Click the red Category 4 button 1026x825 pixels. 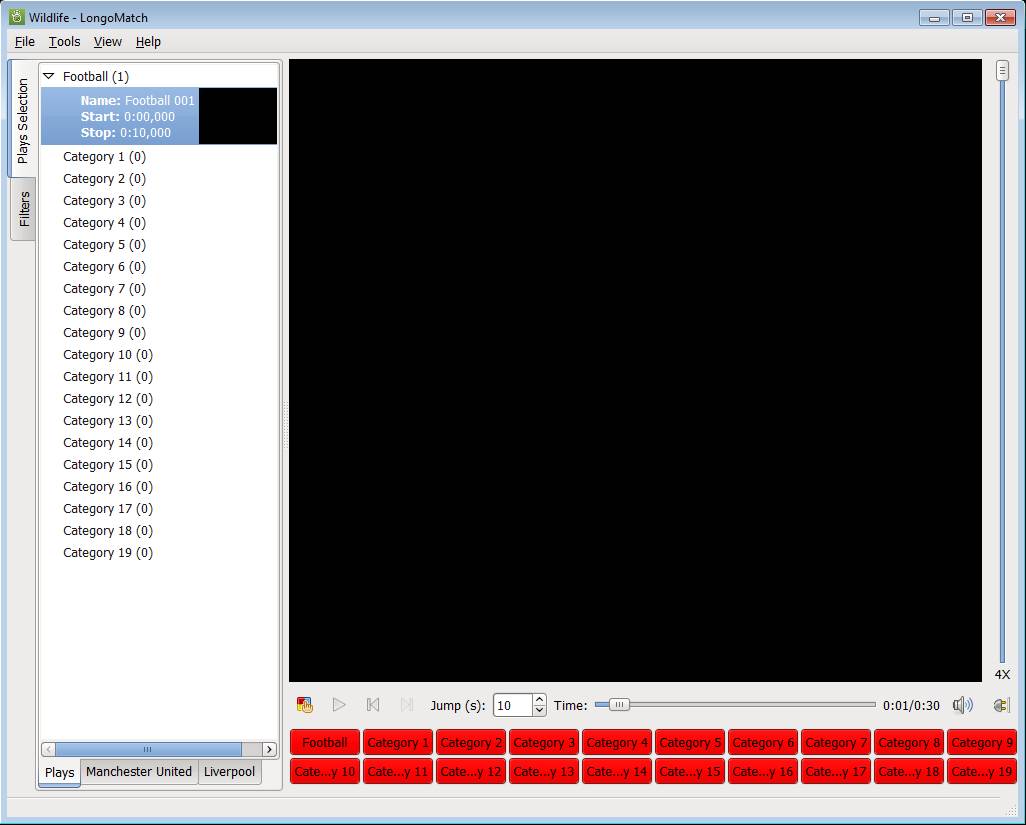(617, 743)
